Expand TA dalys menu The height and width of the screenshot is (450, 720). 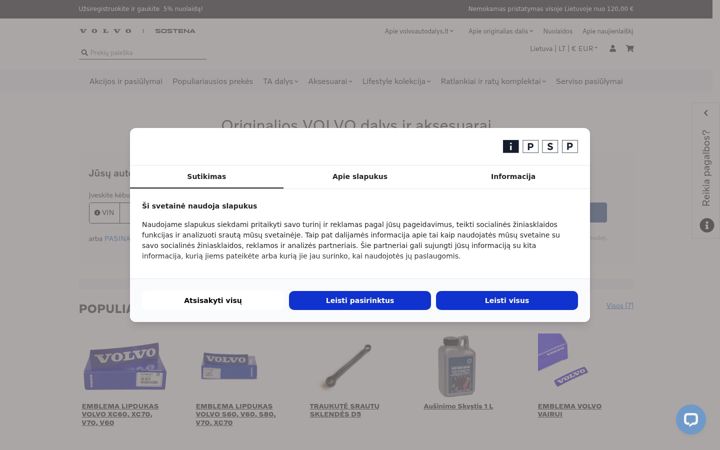281,81
